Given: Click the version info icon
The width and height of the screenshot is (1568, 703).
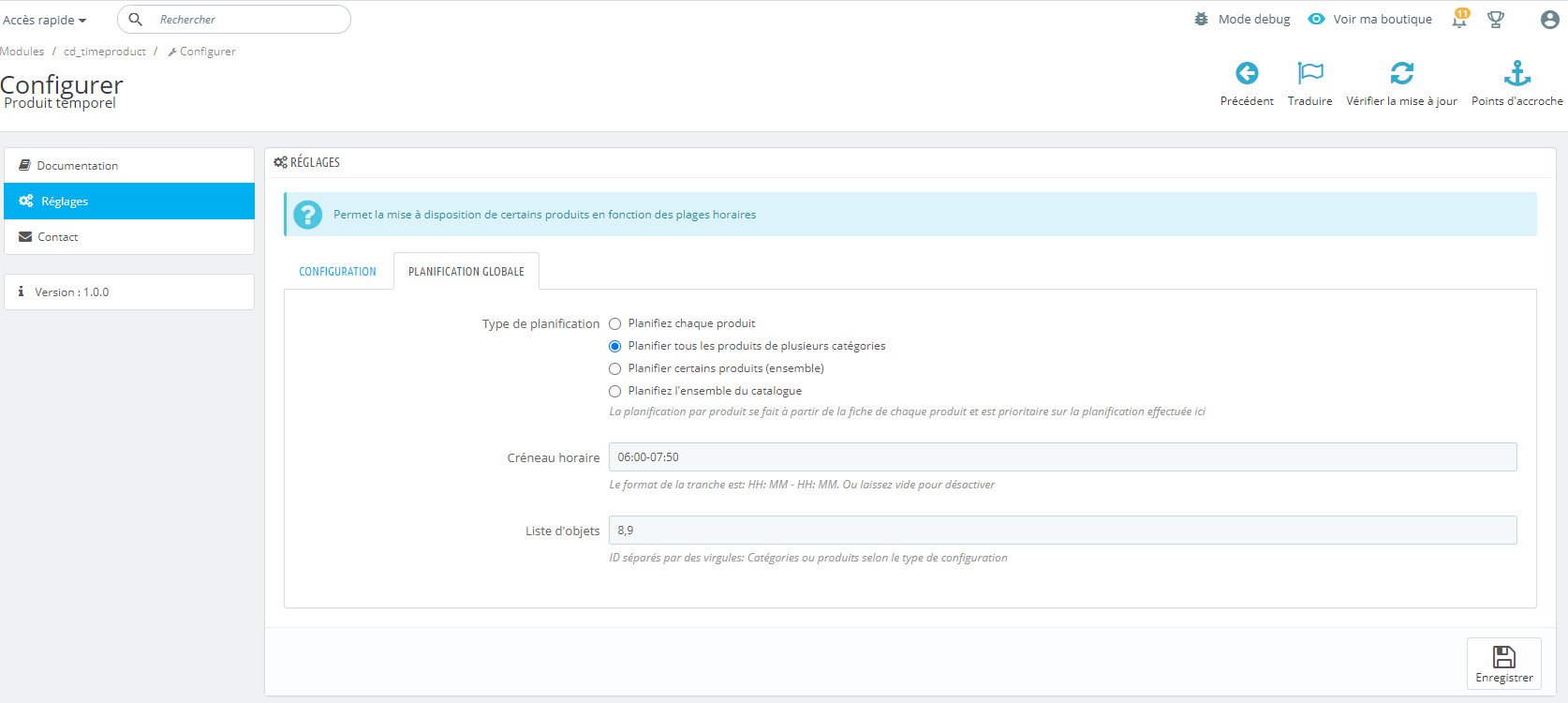Looking at the screenshot, I should [x=22, y=292].
